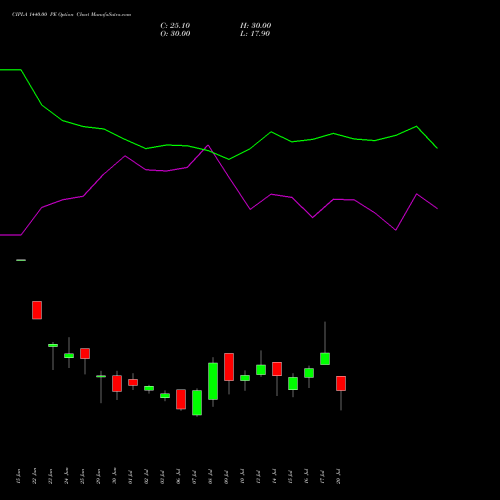Viewport: 500px width, 500px height.
Task: Click the red candlestick for 09 Jul
Action: [229, 367]
